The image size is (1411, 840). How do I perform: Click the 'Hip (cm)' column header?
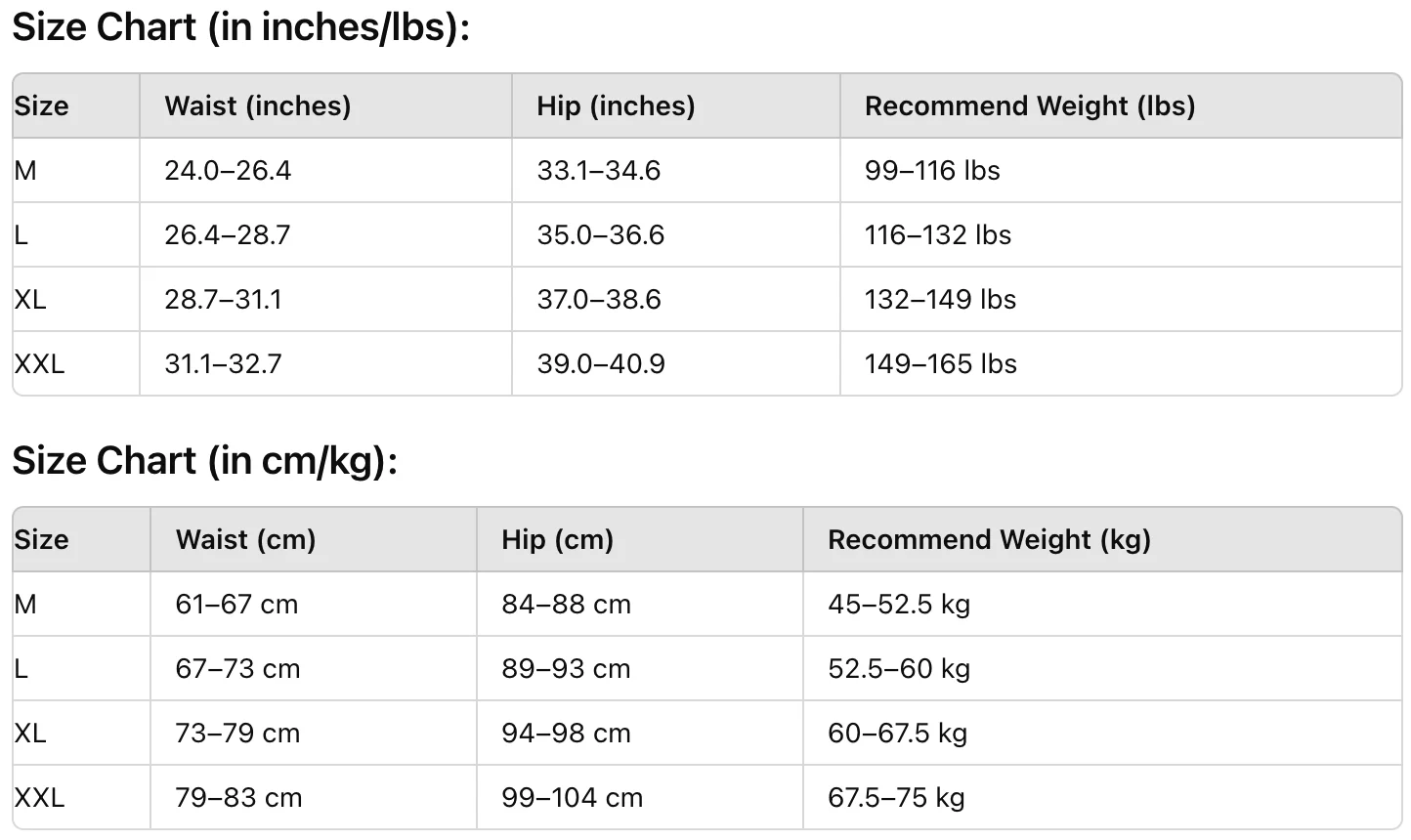[x=557, y=539]
